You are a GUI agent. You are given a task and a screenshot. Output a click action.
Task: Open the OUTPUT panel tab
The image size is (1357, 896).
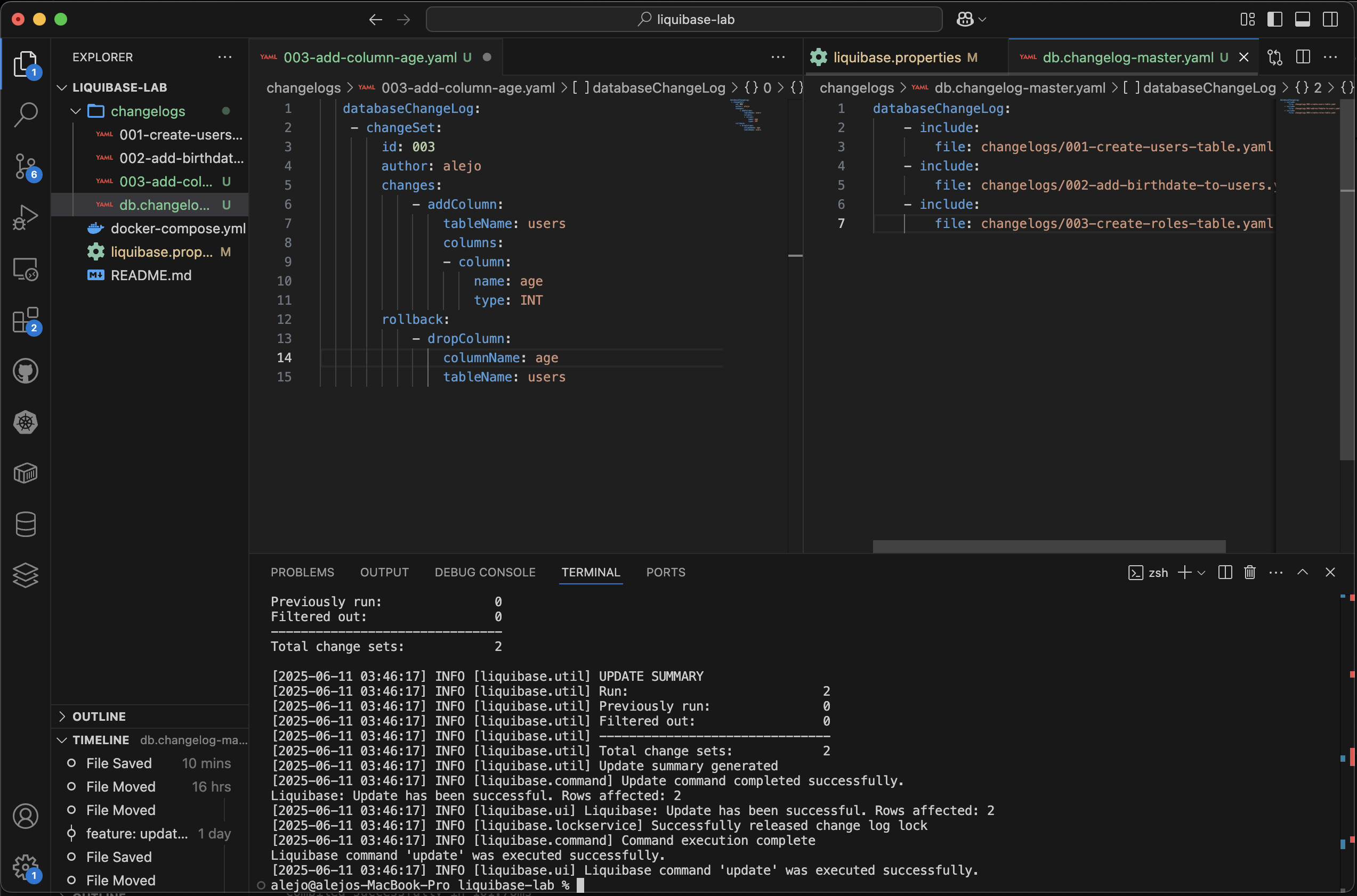[384, 572]
